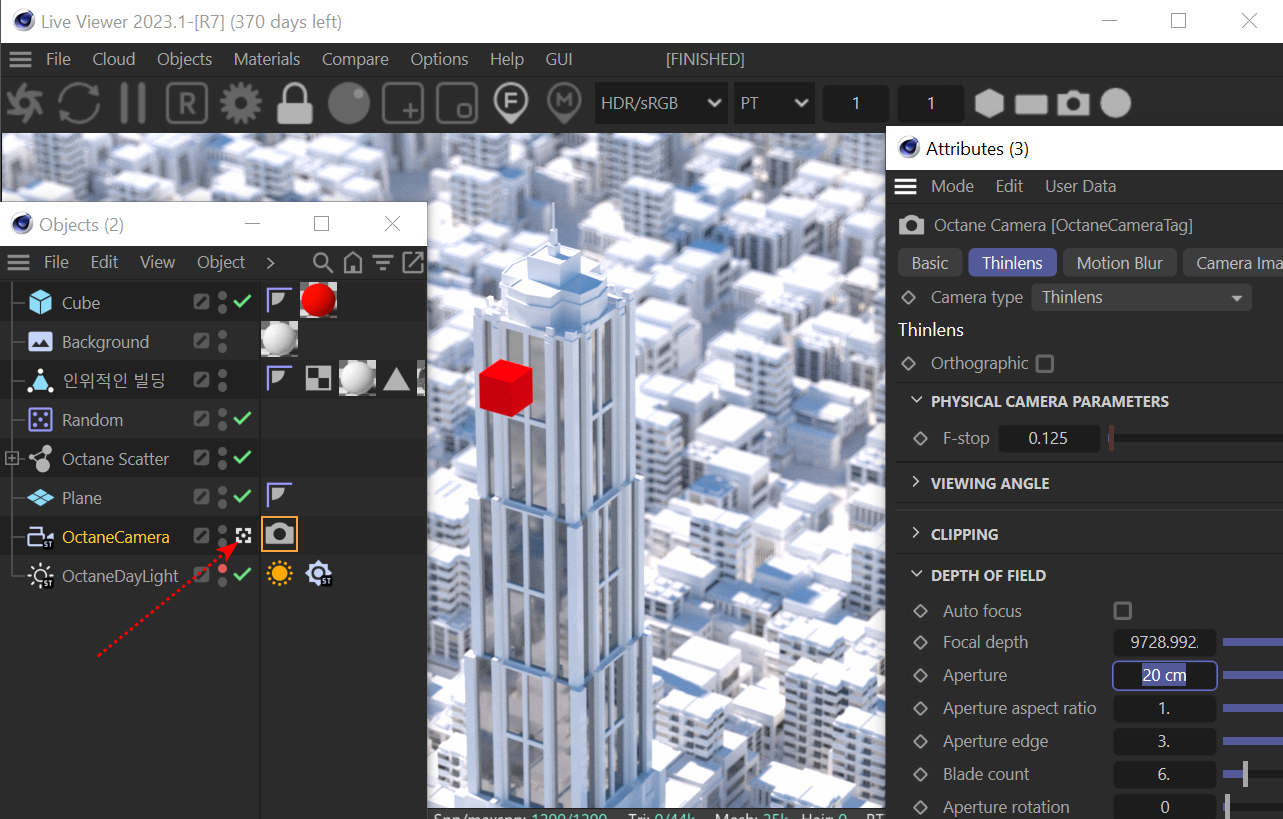Open the Live Viewer hamburger menu
The width and height of the screenshot is (1283, 819).
coord(20,59)
